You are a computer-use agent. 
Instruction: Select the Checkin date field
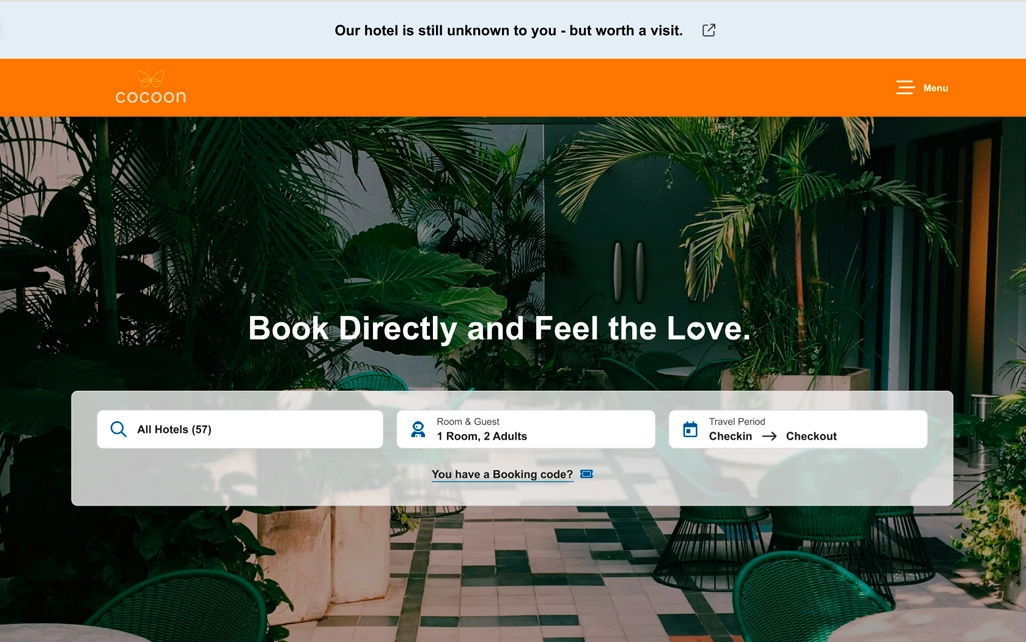[x=730, y=436]
